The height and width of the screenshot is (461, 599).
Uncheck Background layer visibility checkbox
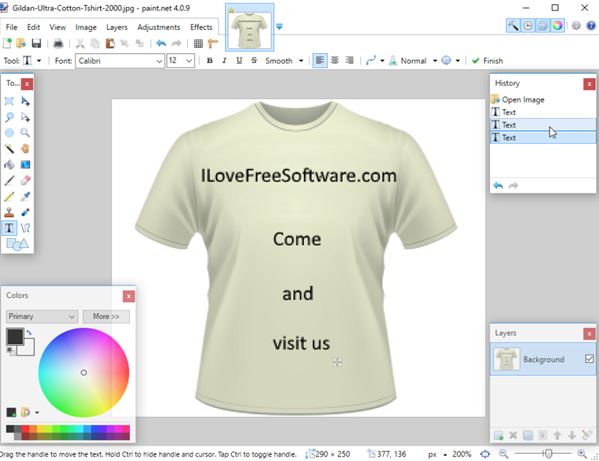589,359
